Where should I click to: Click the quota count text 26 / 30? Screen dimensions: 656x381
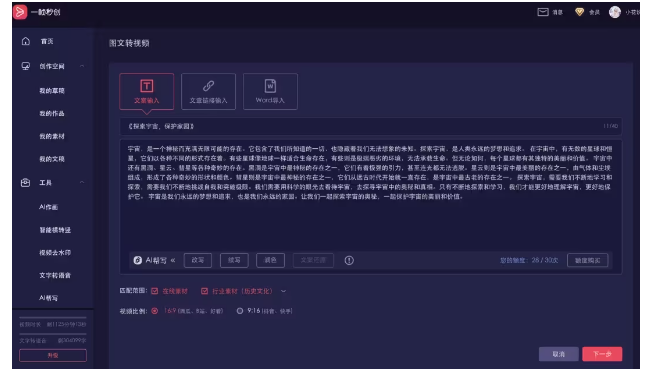tap(545, 260)
